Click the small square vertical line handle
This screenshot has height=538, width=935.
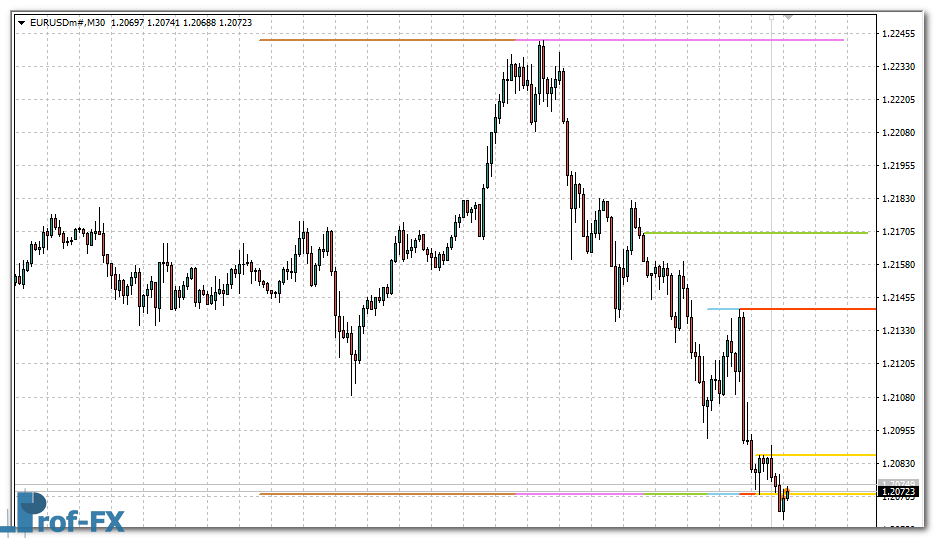pos(770,18)
